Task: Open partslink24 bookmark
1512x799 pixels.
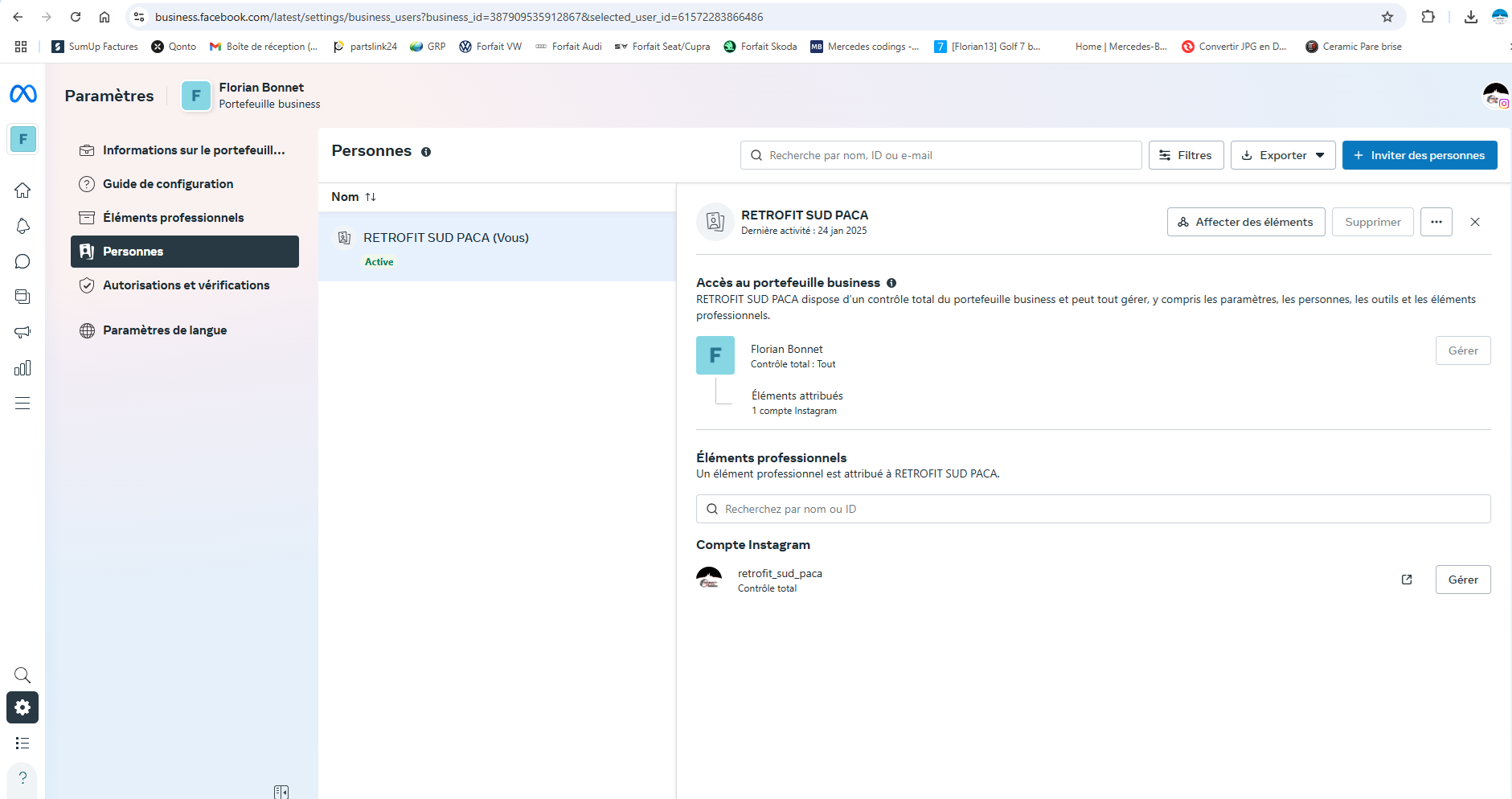Action: [x=365, y=47]
